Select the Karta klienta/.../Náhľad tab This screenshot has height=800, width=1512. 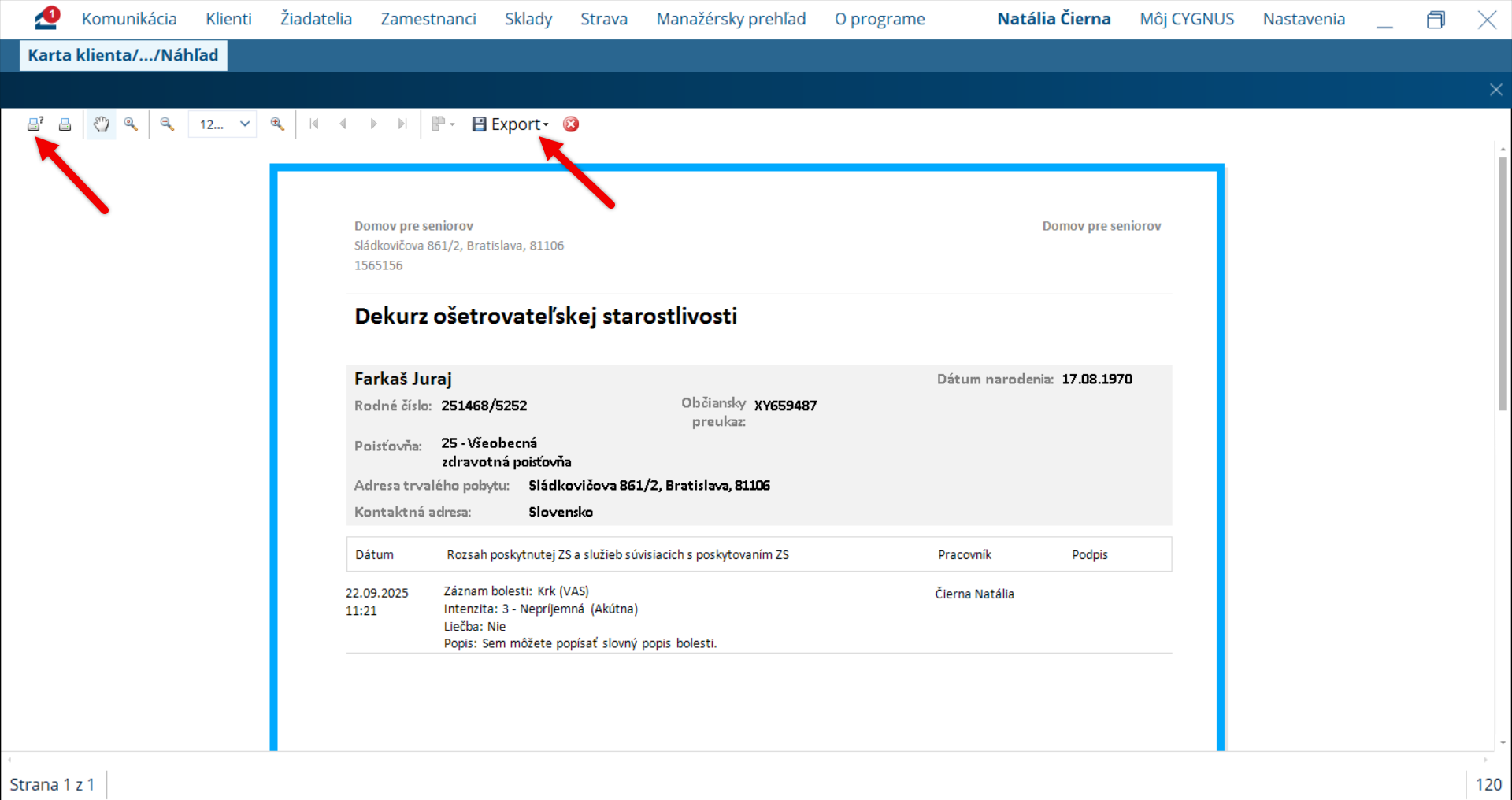pos(123,55)
